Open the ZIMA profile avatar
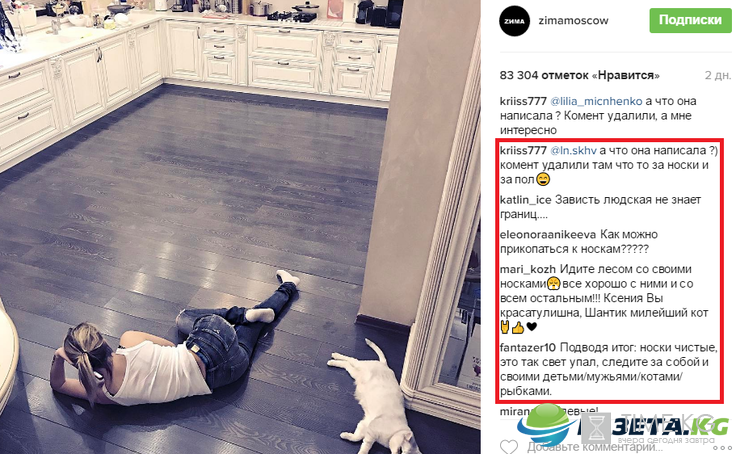The image size is (736, 454). pos(514,21)
